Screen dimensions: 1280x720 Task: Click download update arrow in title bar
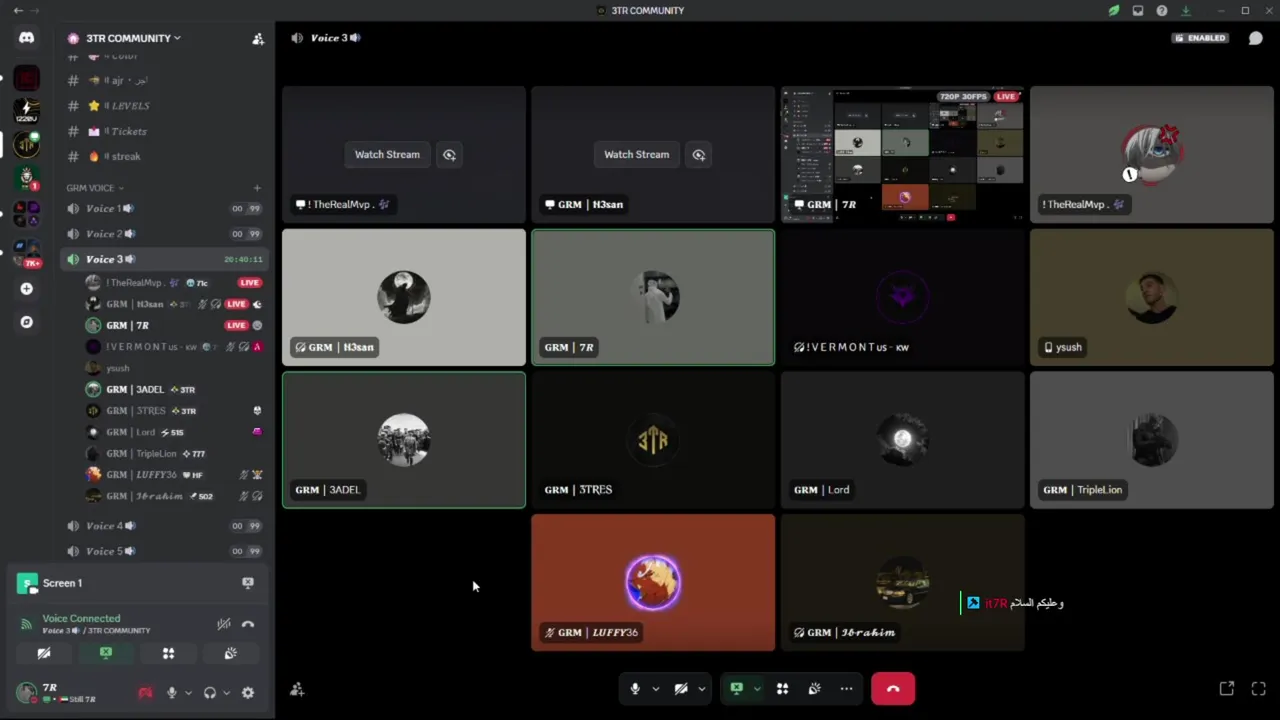[x=1186, y=10]
